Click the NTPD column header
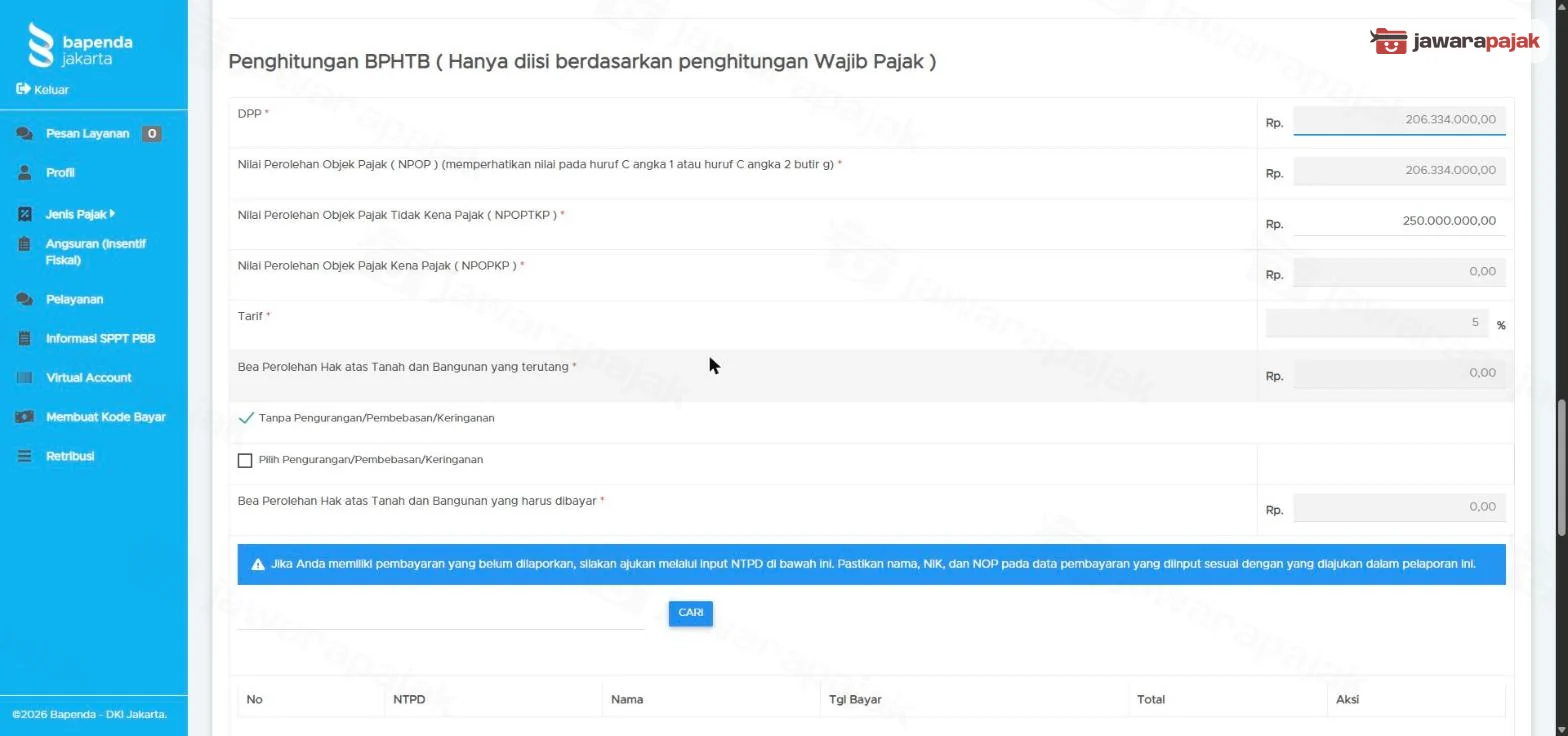 point(409,699)
